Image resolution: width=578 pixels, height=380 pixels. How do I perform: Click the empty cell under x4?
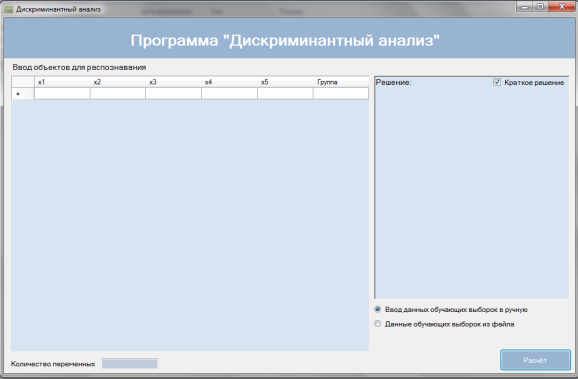click(229, 94)
